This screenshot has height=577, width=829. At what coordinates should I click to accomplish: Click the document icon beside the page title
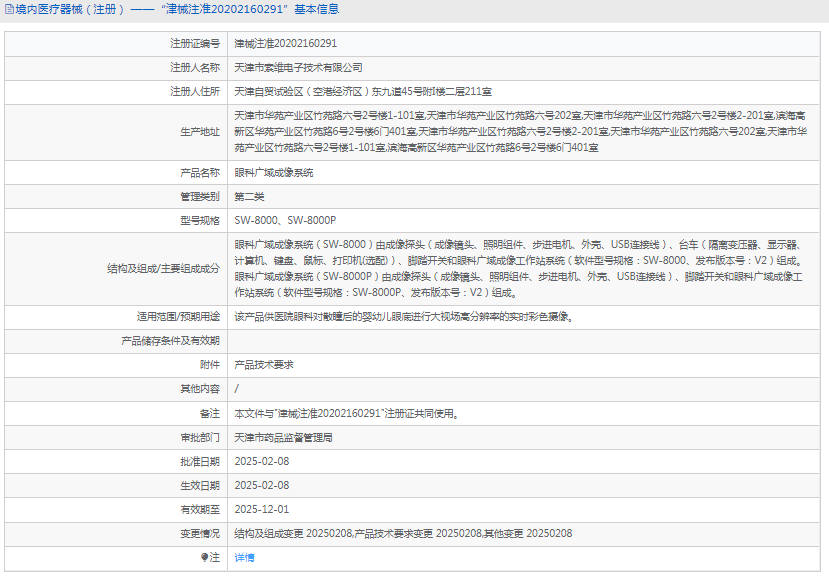click(x=10, y=10)
